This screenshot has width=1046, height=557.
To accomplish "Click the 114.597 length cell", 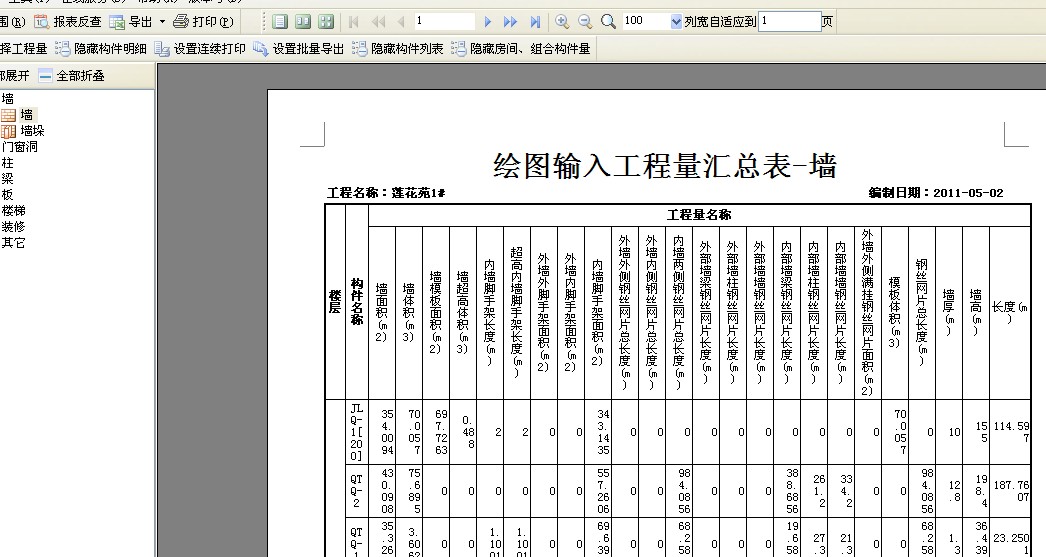I will pos(1011,432).
